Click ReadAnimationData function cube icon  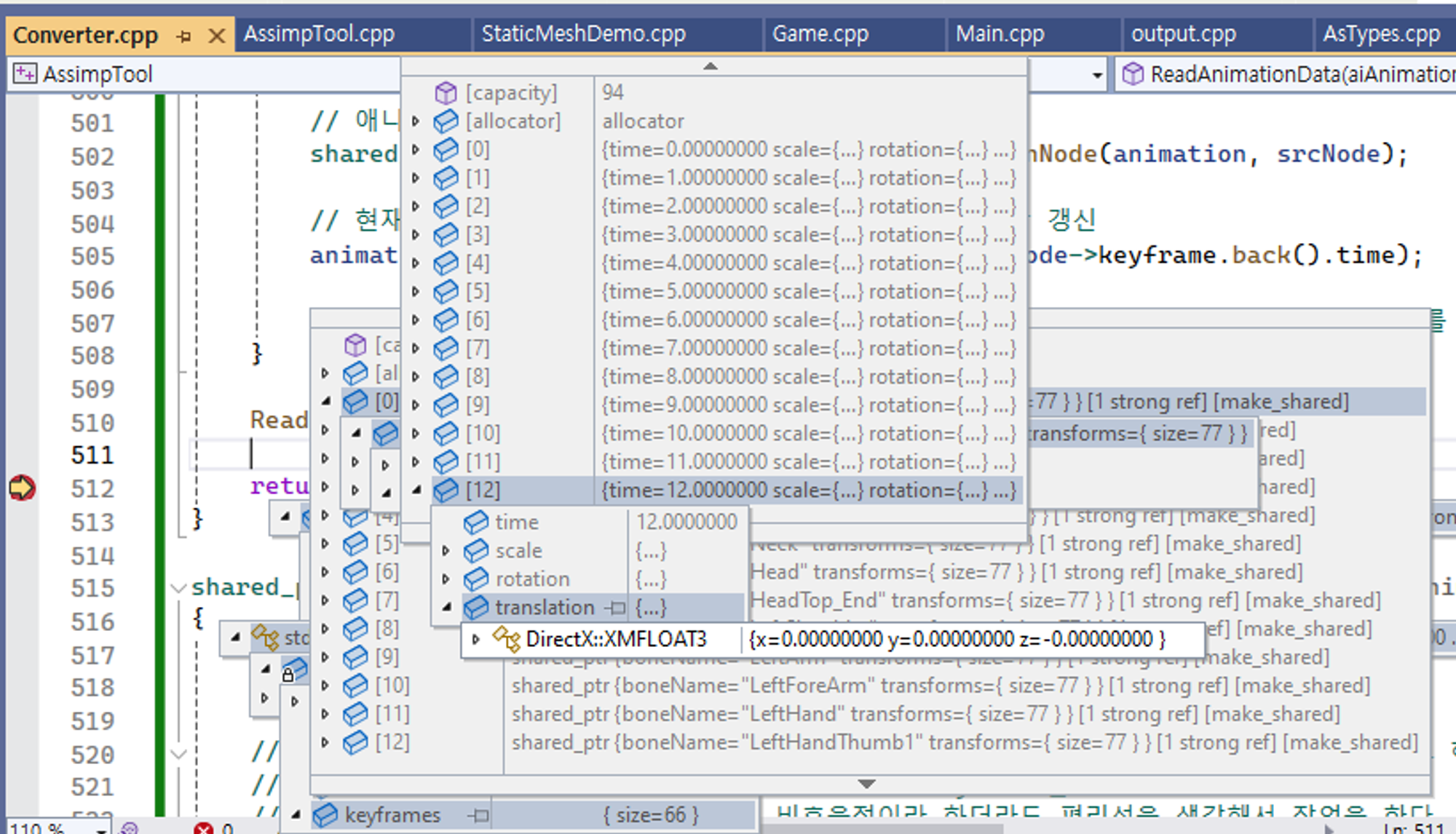[x=1132, y=74]
